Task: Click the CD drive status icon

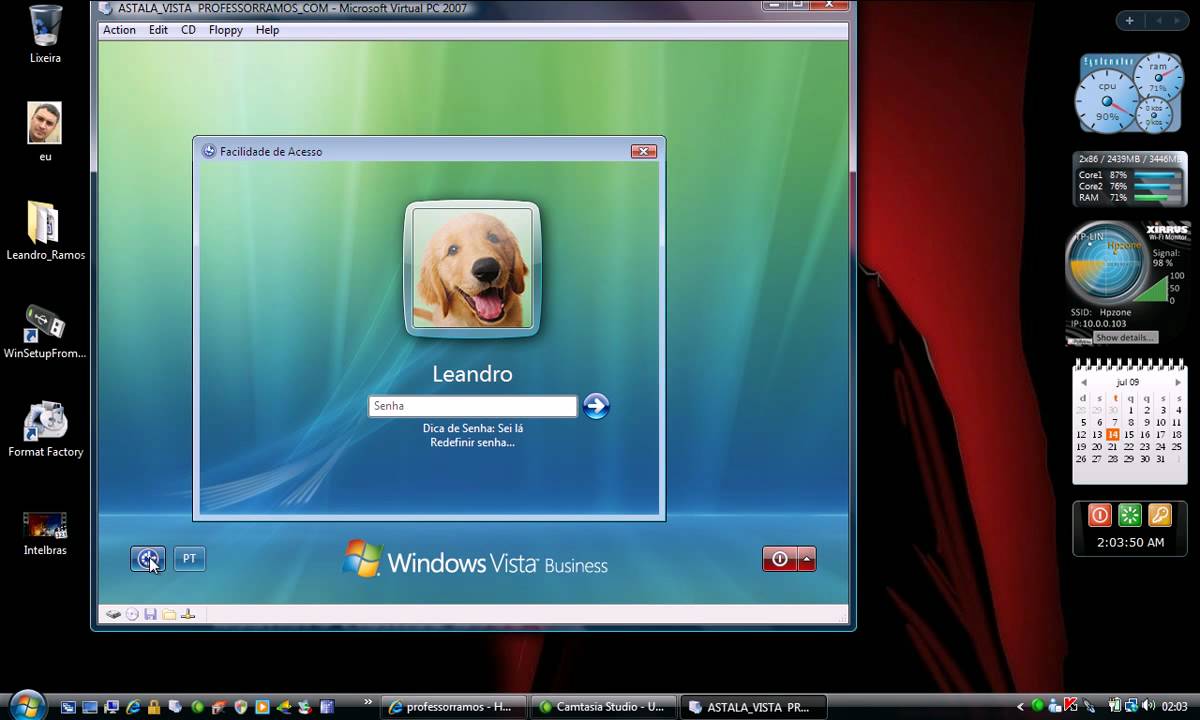Action: click(x=132, y=614)
